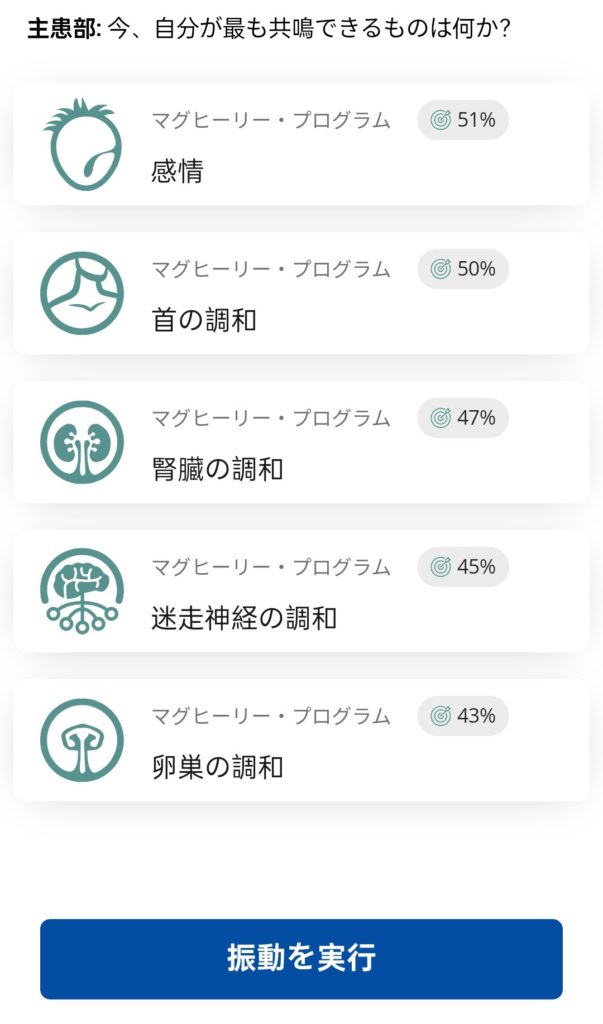Click the 迷走神経の調和 brain nerve icon
603x1024 pixels.
[82, 590]
